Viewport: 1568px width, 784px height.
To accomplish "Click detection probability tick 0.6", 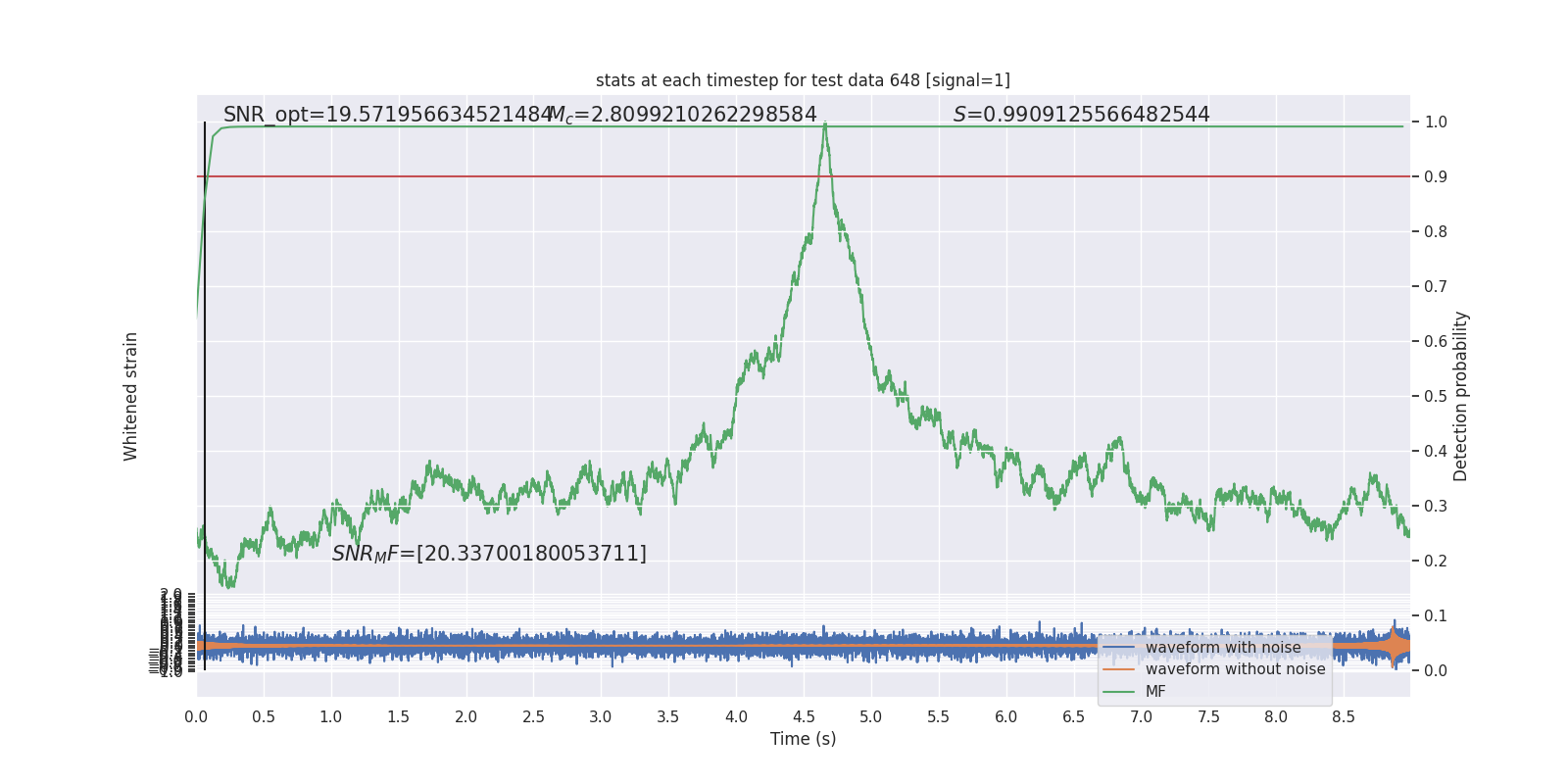I will point(1436,342).
